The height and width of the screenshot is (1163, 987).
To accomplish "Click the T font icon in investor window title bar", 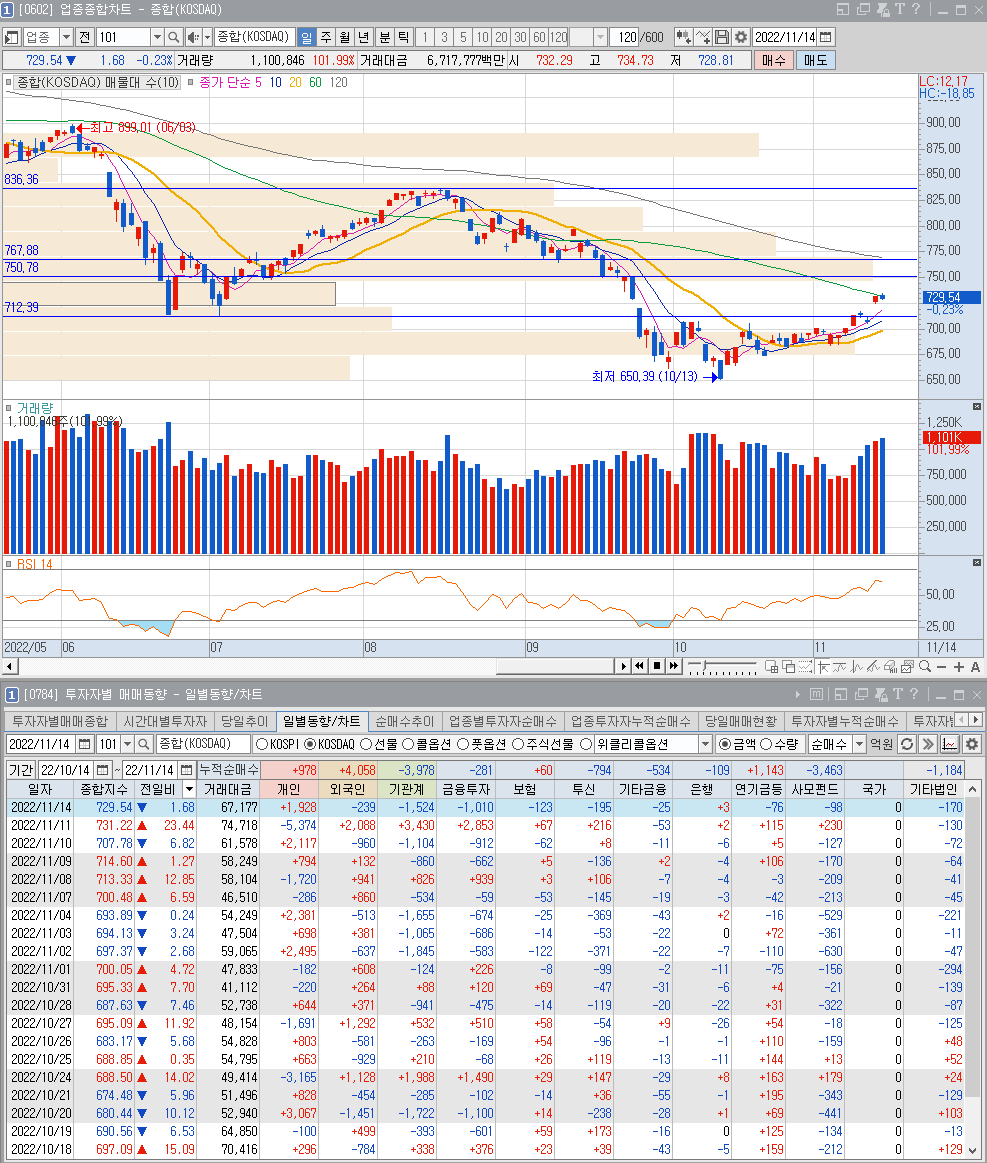I will click(x=899, y=694).
